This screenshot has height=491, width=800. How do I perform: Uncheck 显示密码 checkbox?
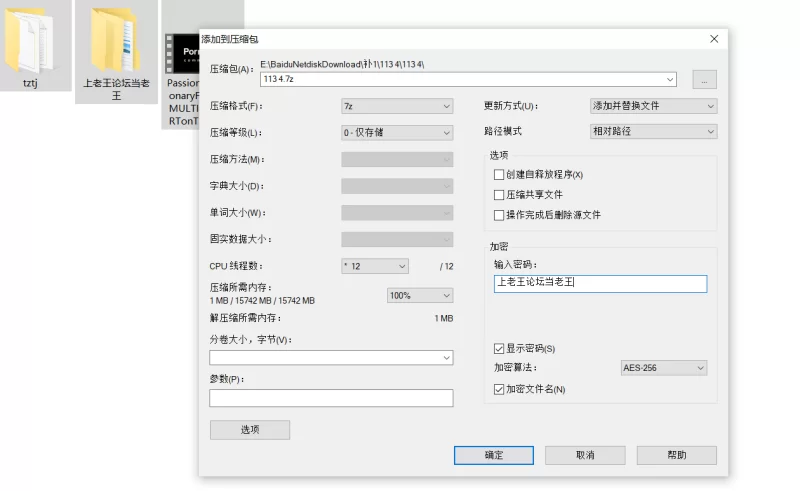pos(500,348)
